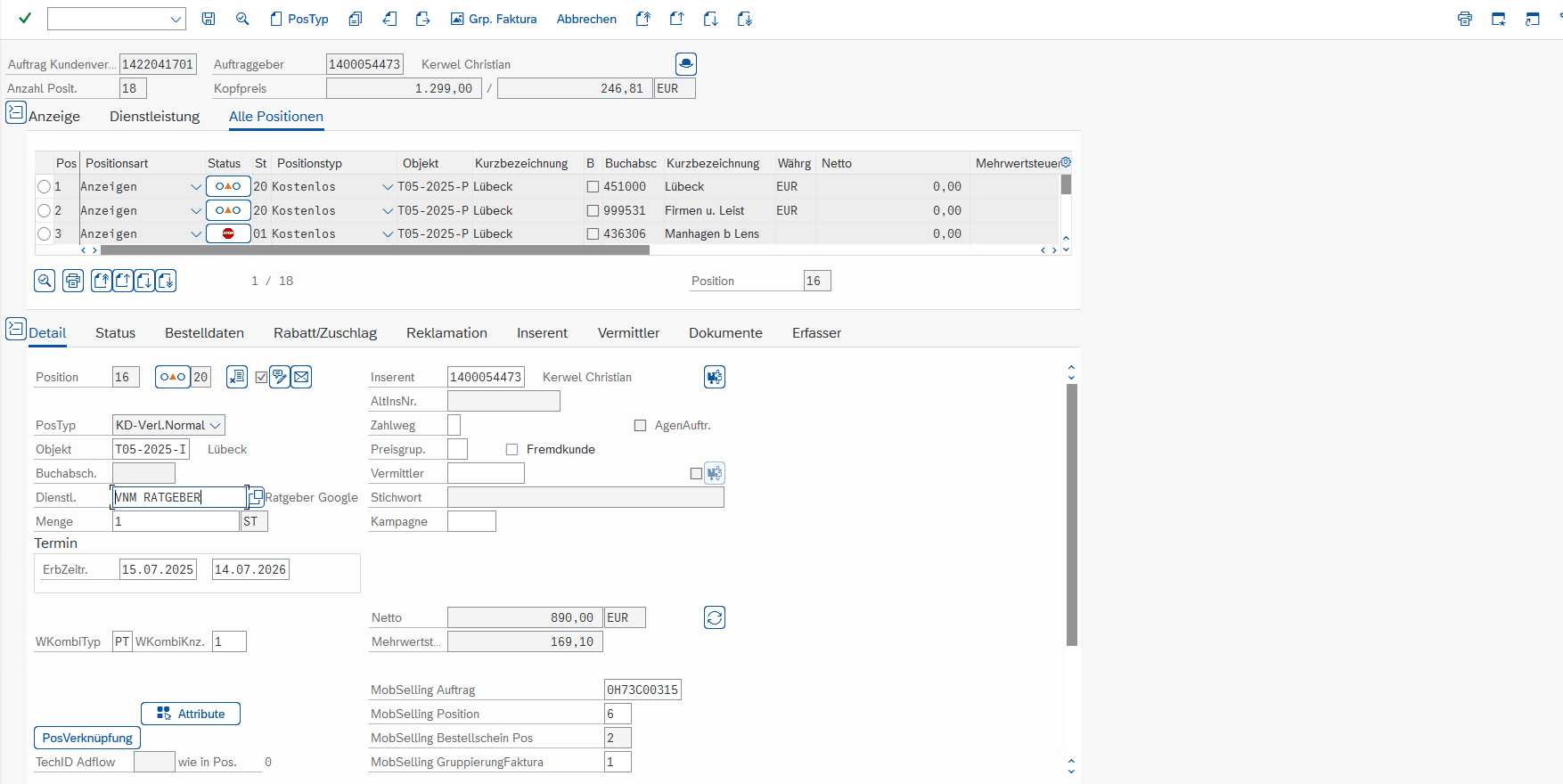The image size is (1563, 784).
Task: Click the Dienstl. input with VNM RATGEBER
Action: click(x=179, y=497)
